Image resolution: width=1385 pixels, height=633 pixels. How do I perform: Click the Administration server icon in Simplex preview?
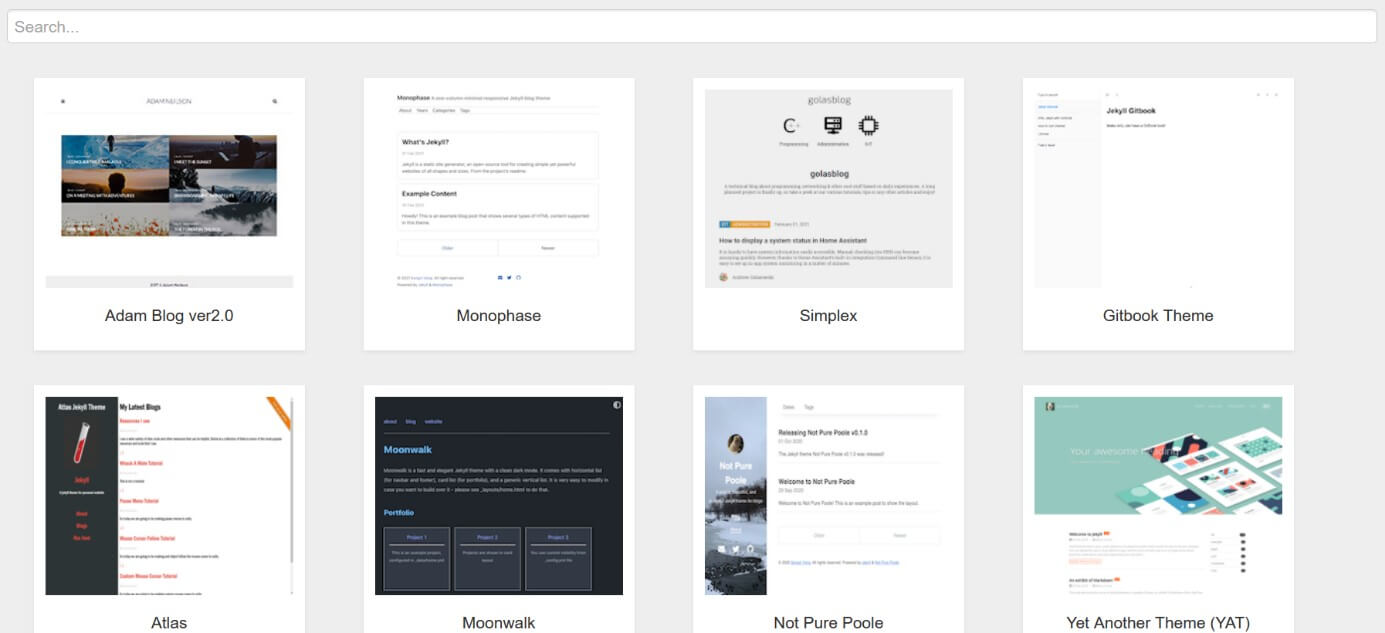coord(832,126)
